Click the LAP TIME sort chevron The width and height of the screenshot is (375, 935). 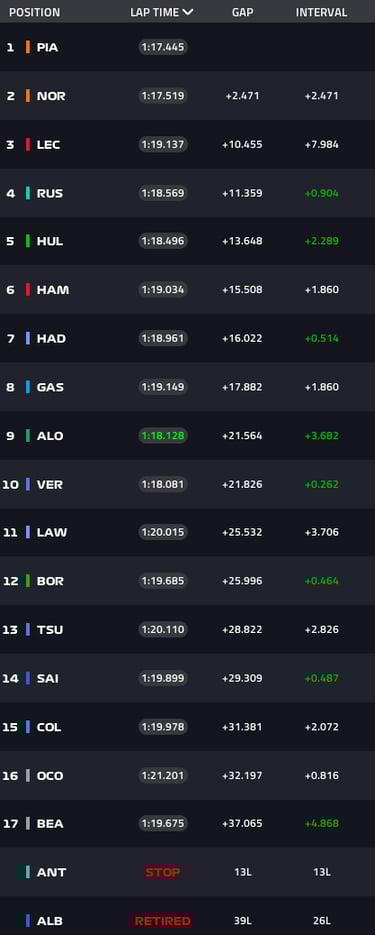pyautogui.click(x=188, y=13)
